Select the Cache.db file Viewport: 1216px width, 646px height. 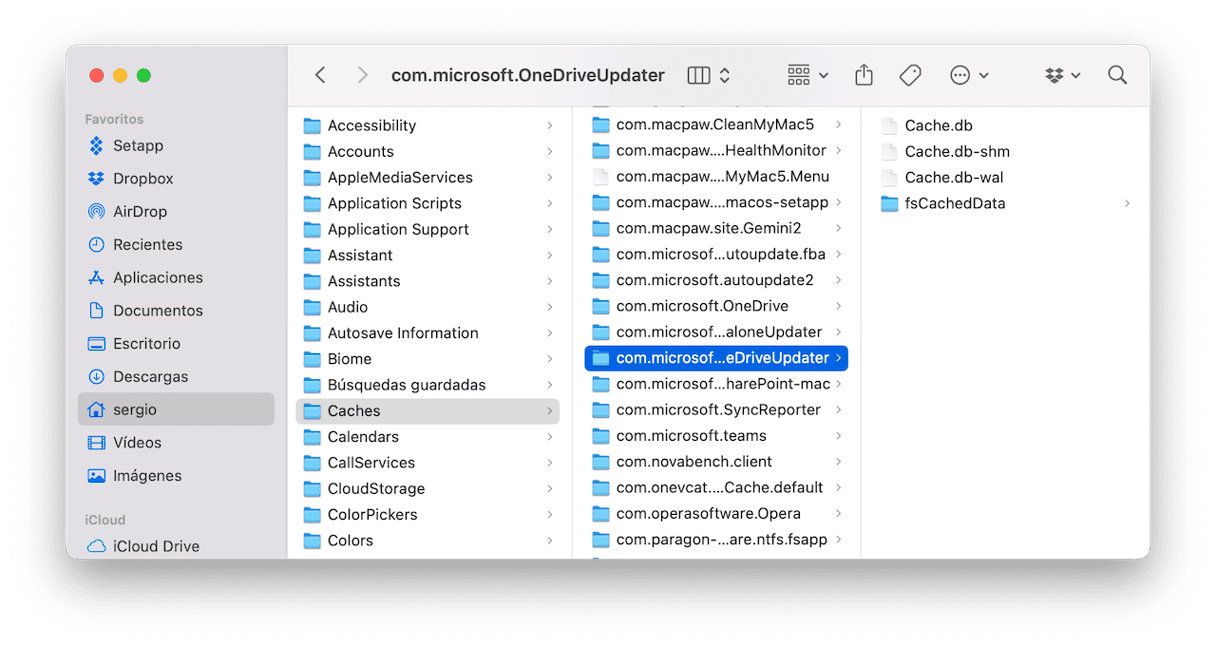point(938,126)
